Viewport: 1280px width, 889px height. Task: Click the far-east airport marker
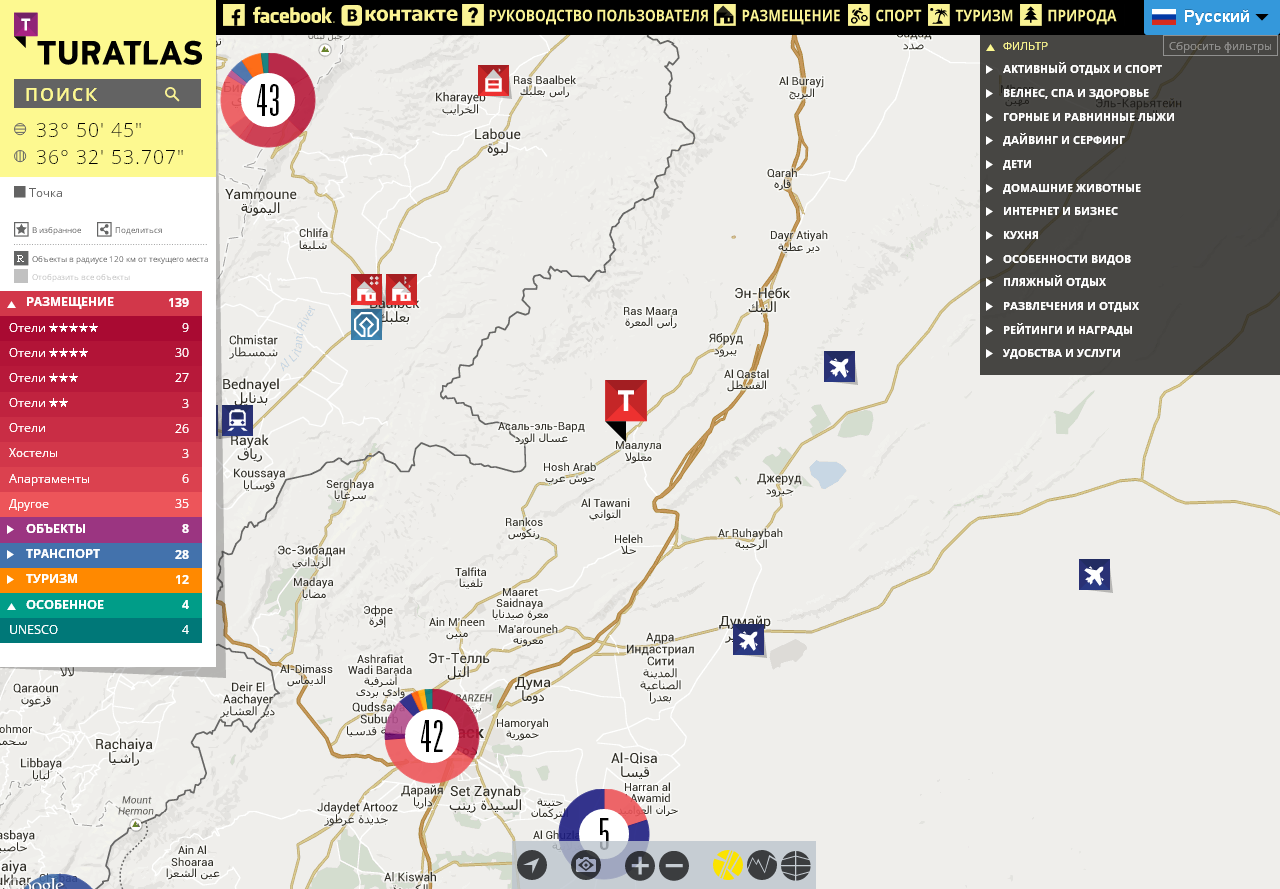pyautogui.click(x=1094, y=574)
